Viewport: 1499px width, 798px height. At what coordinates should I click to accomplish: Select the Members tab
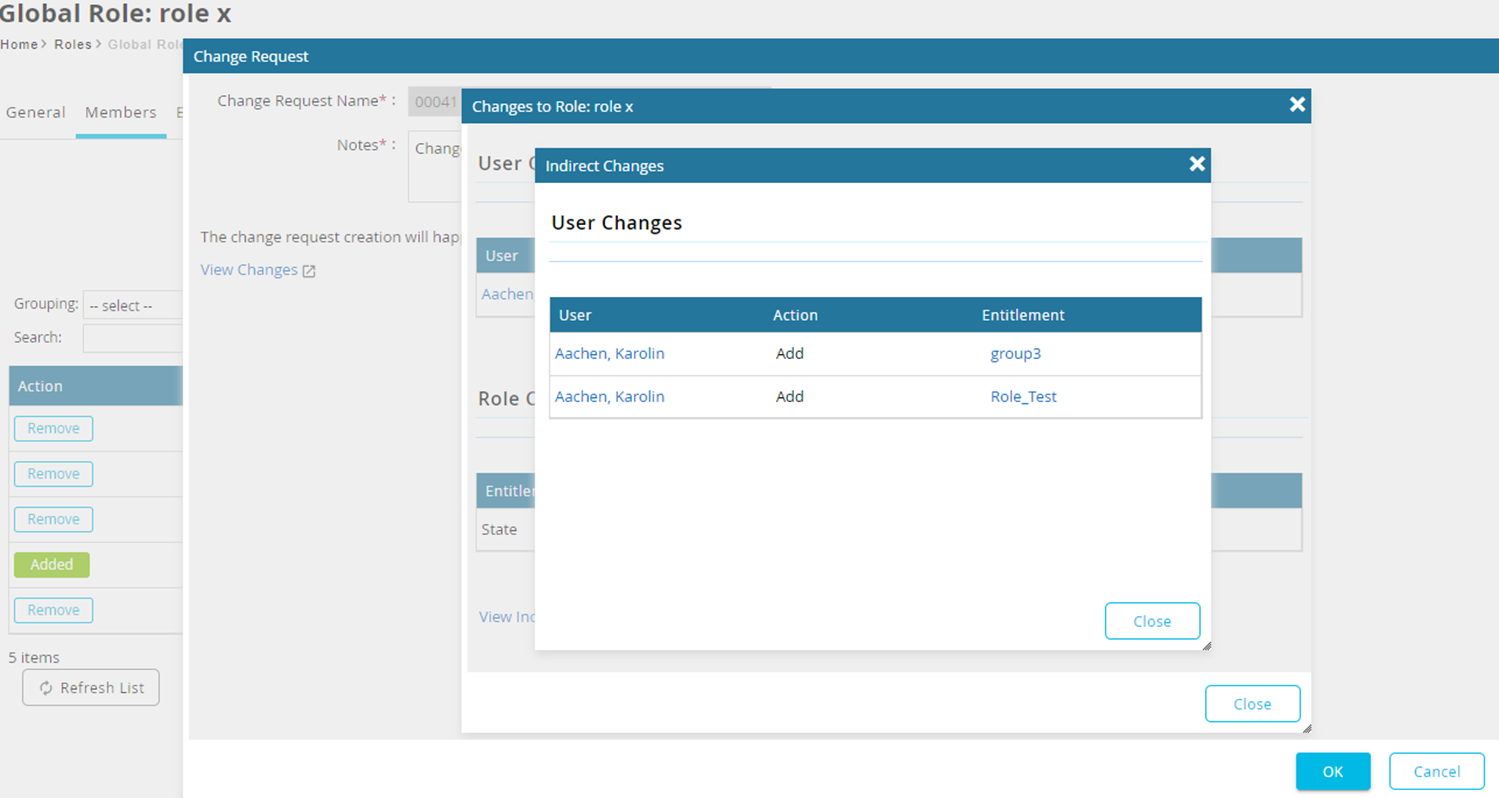coord(121,112)
